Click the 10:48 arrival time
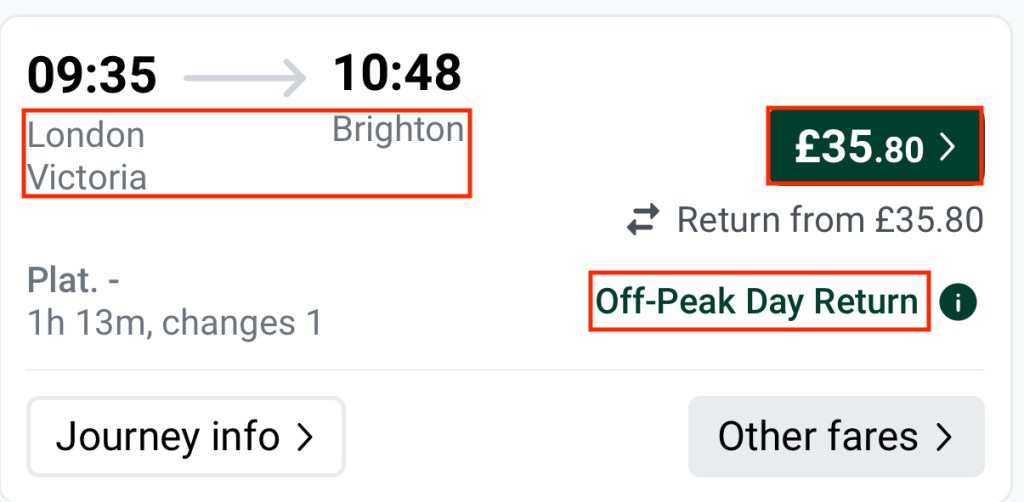Image resolution: width=1024 pixels, height=502 pixels. point(397,73)
